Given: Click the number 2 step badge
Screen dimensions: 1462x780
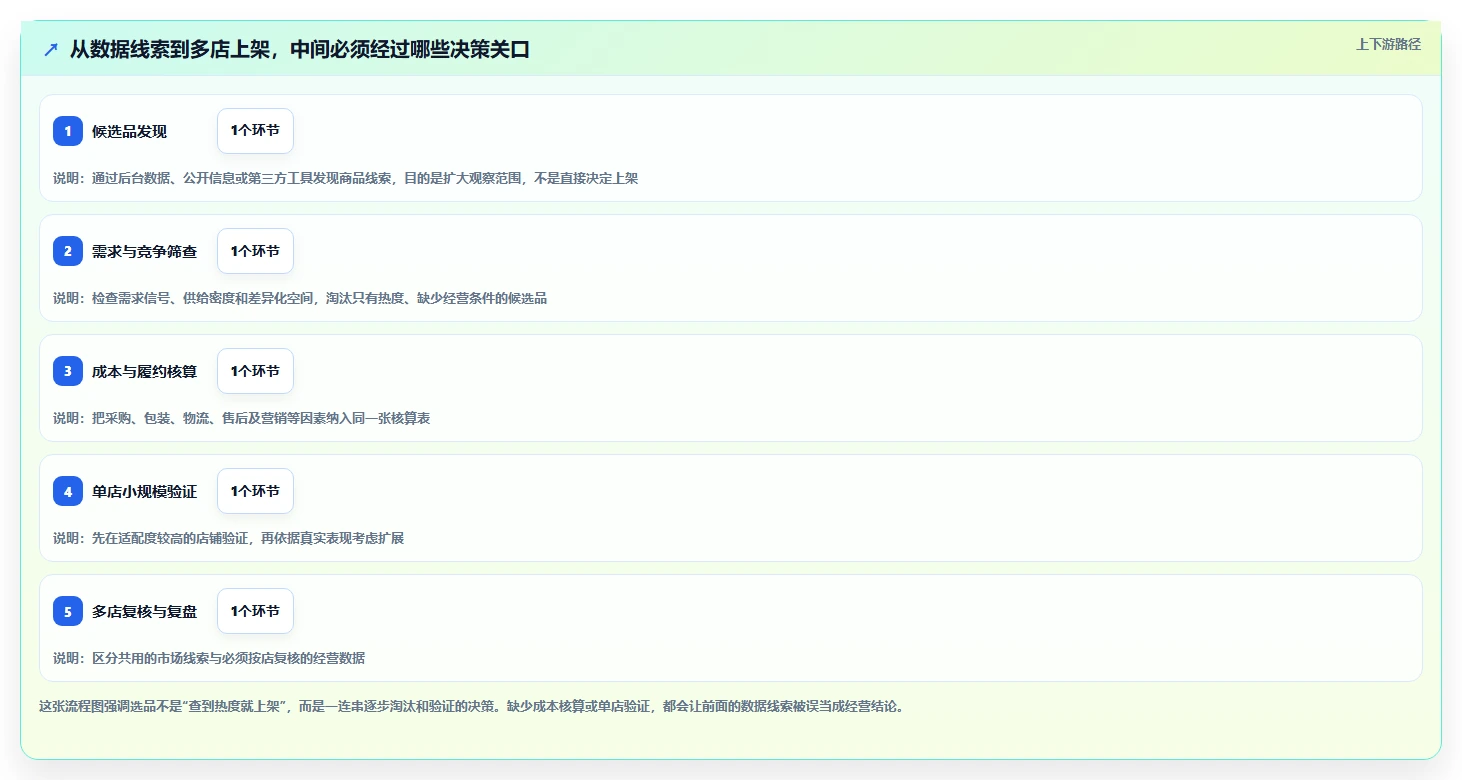Looking at the screenshot, I should point(68,251).
